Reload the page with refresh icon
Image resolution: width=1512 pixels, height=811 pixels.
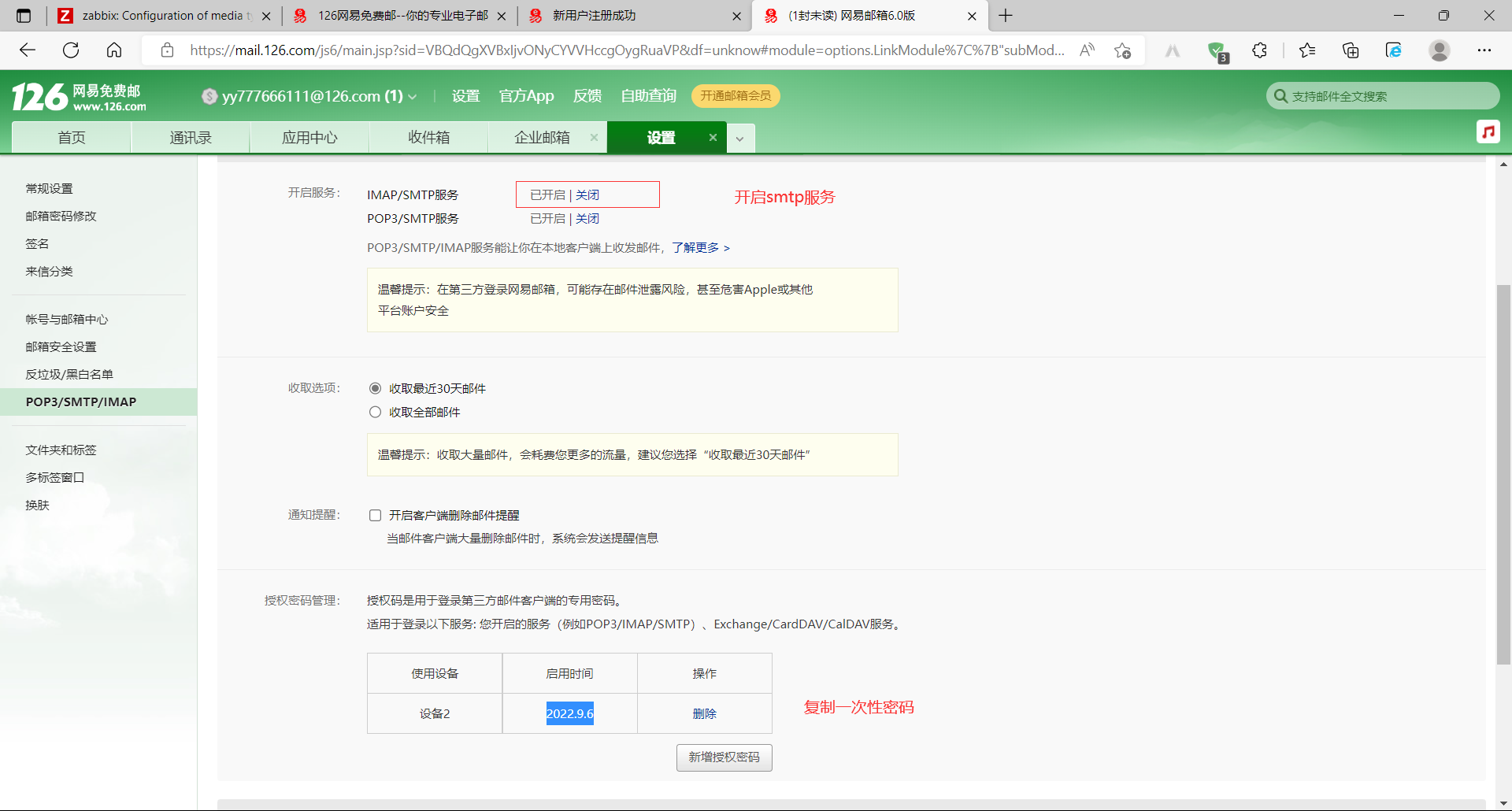[71, 50]
